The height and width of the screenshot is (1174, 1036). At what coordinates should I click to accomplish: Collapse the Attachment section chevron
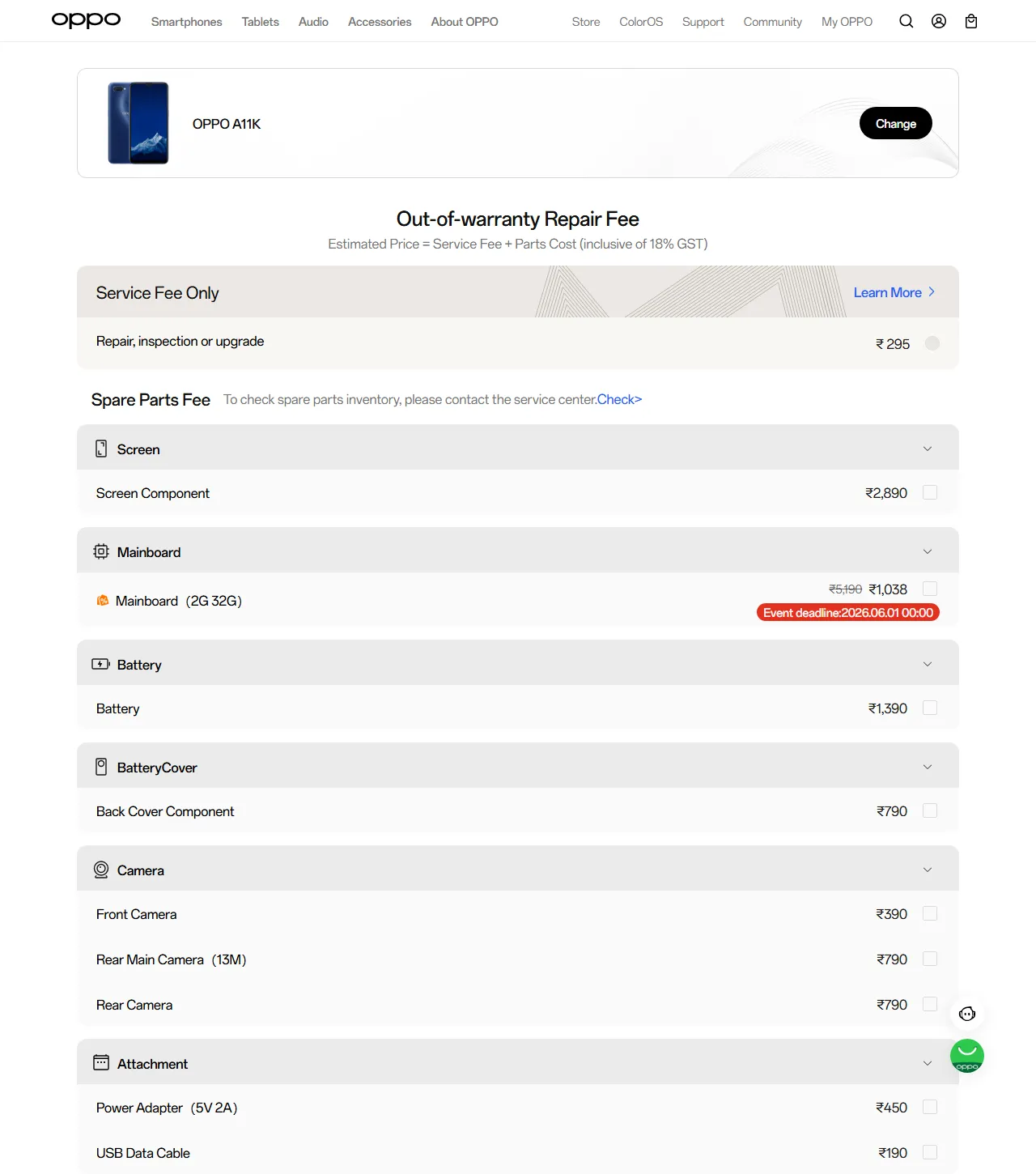(928, 1063)
